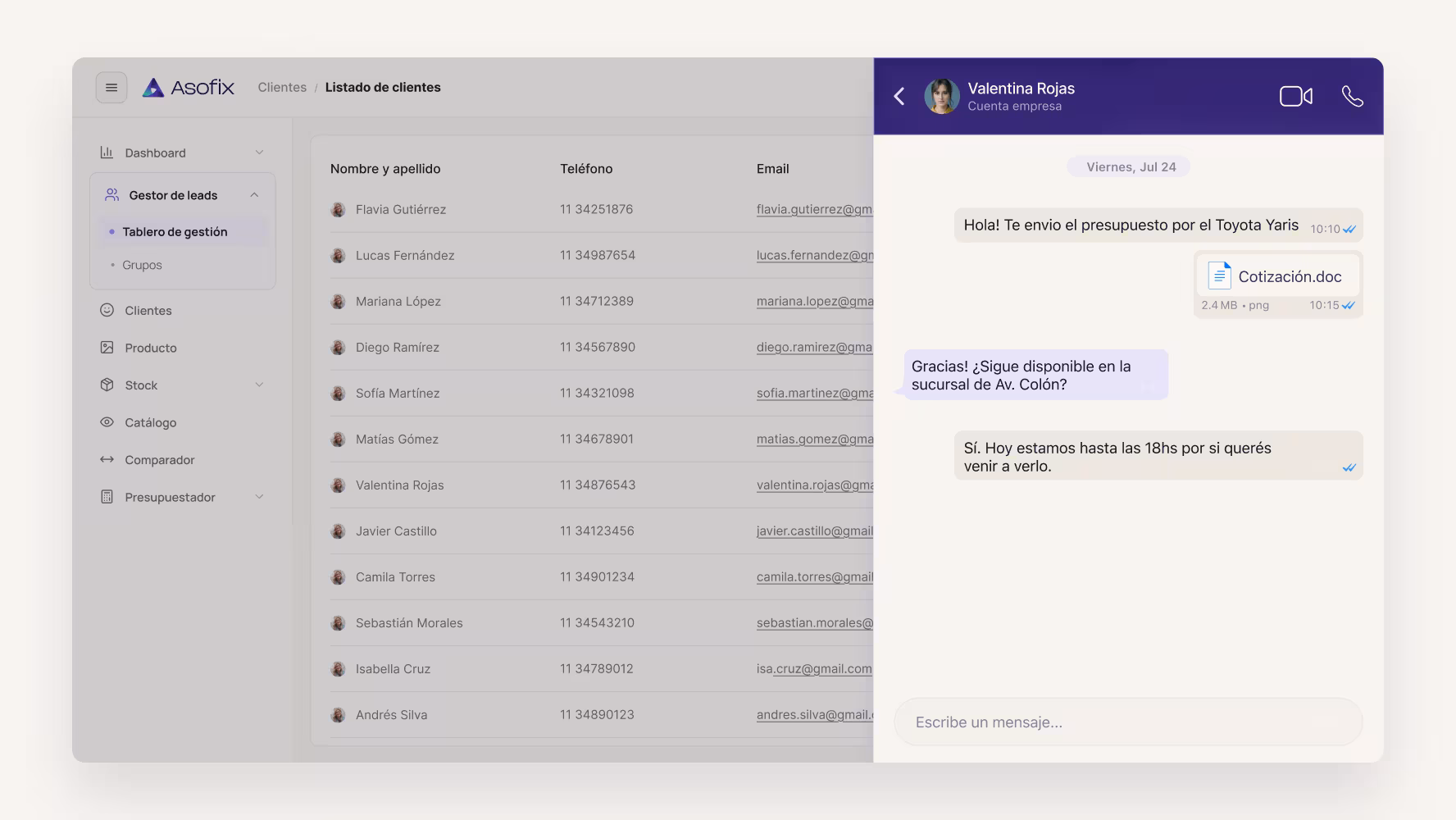Open Clientes in the sidebar
This screenshot has height=820, width=1456.
click(148, 311)
